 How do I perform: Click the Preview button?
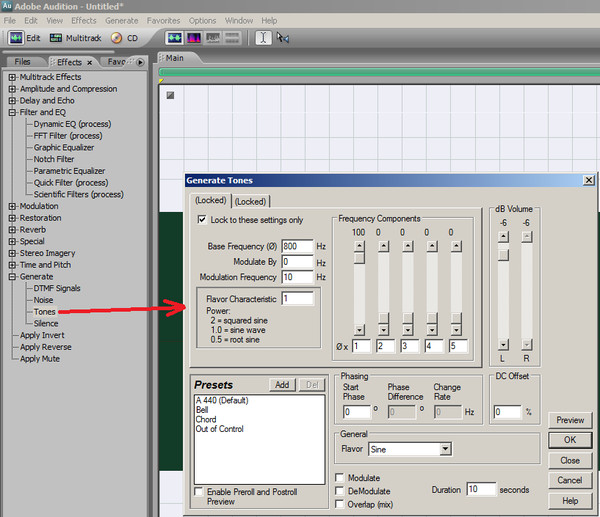point(570,420)
